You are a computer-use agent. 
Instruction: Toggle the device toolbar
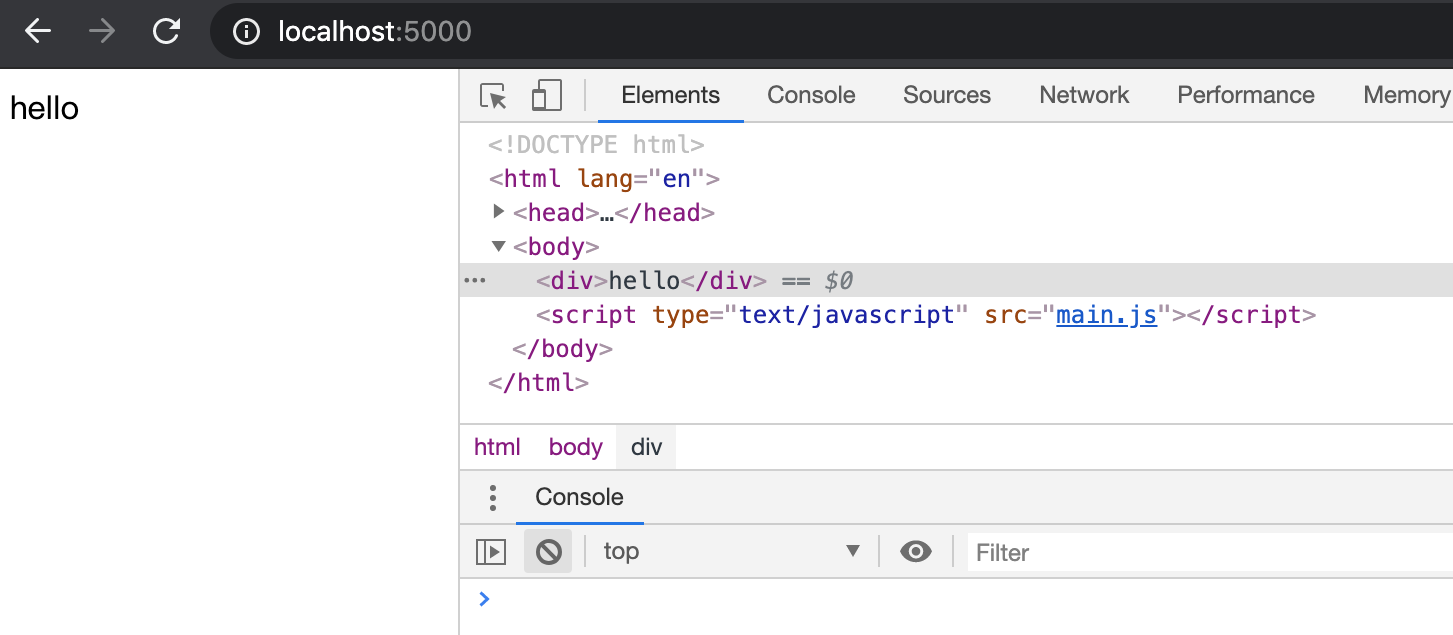pos(546,96)
